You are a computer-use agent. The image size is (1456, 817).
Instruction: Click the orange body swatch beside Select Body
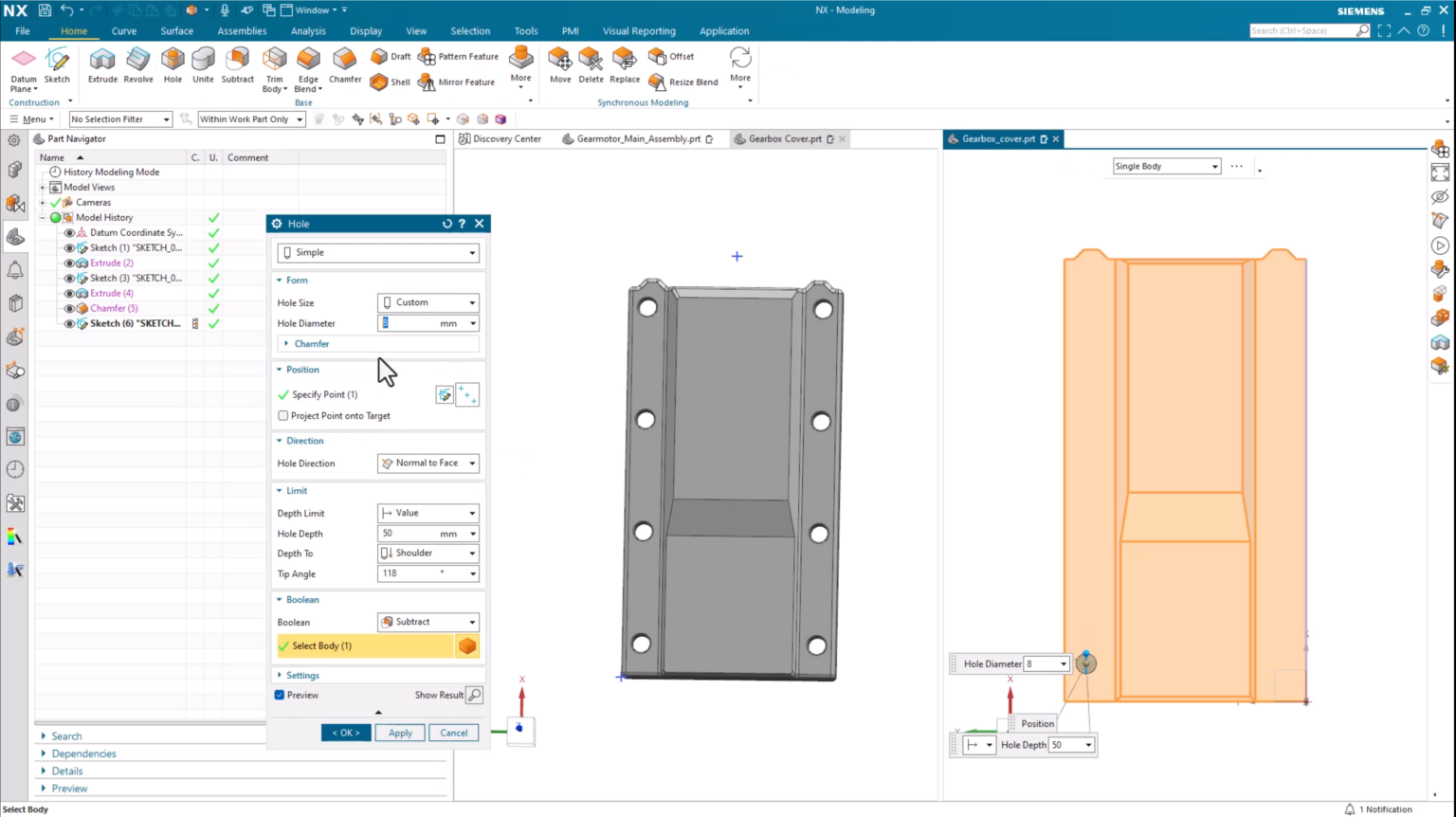tap(467, 645)
